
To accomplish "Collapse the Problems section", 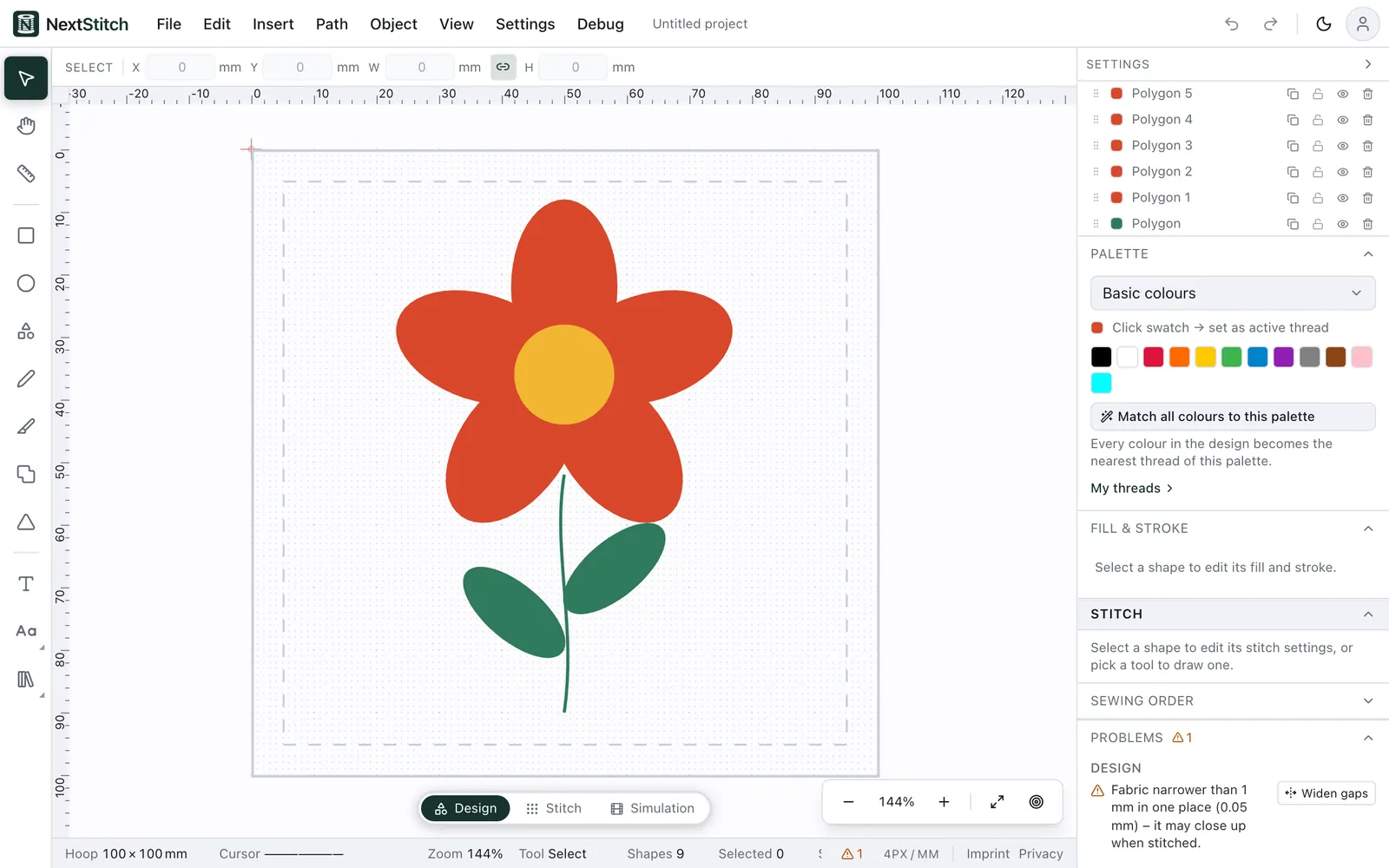I will tap(1368, 738).
